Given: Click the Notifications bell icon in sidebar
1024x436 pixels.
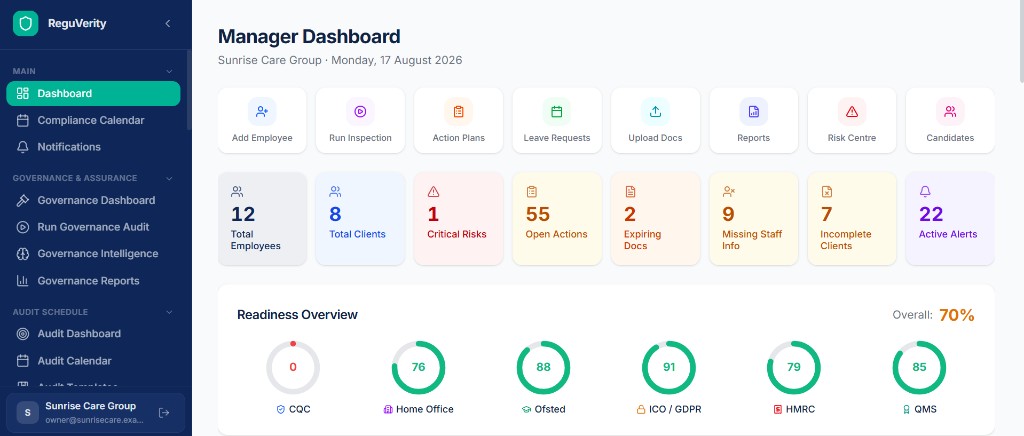Looking at the screenshot, I should tap(23, 147).
